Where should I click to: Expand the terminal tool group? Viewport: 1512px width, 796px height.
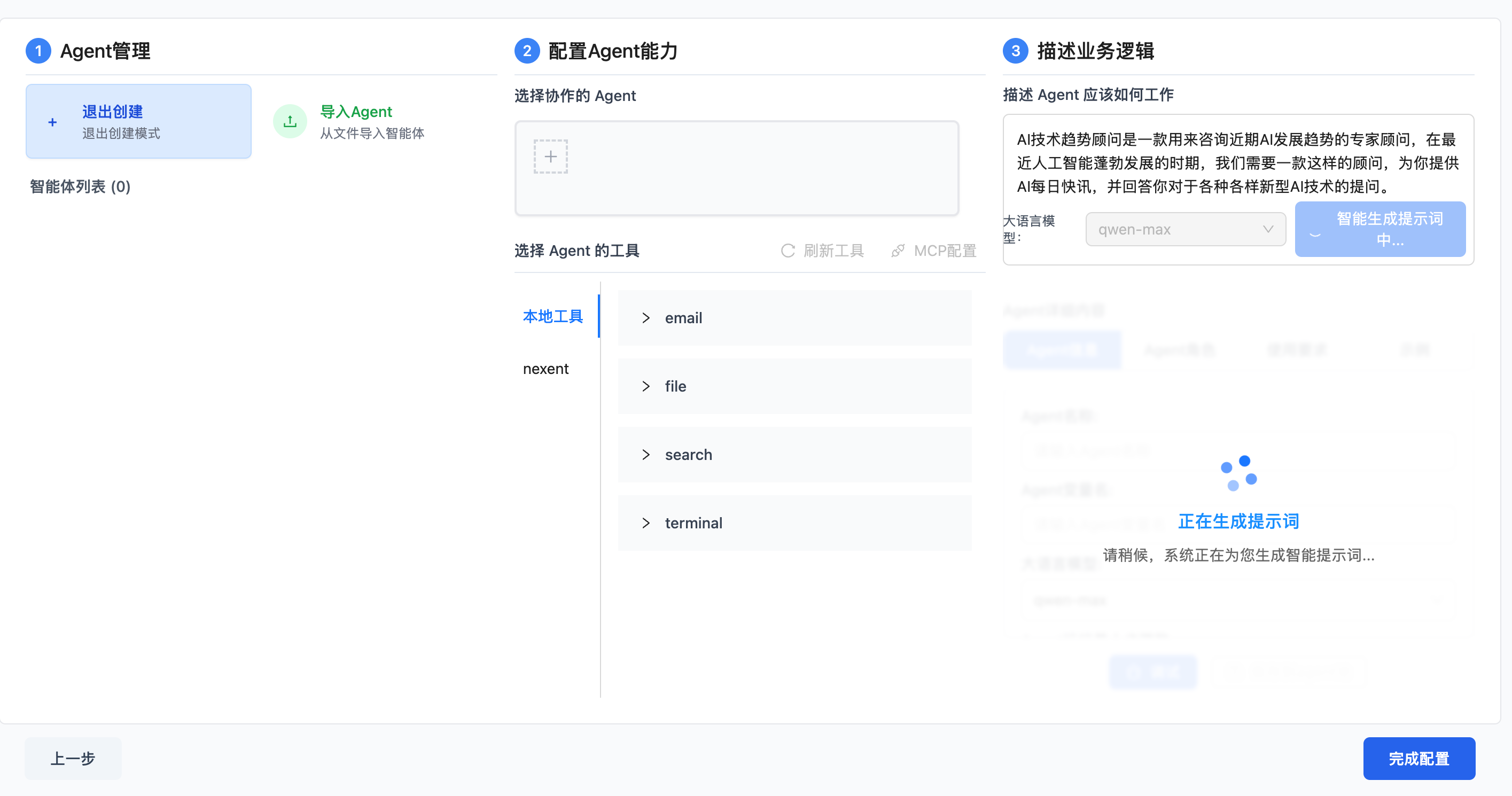[x=645, y=523]
